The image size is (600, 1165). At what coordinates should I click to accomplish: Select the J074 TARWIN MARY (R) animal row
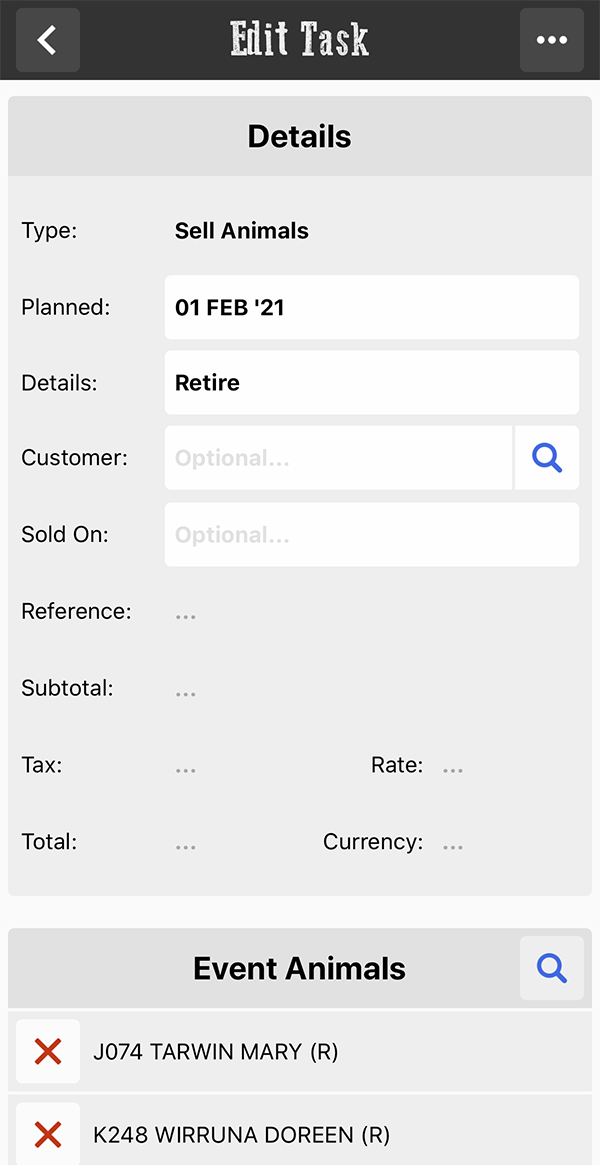(300, 1051)
